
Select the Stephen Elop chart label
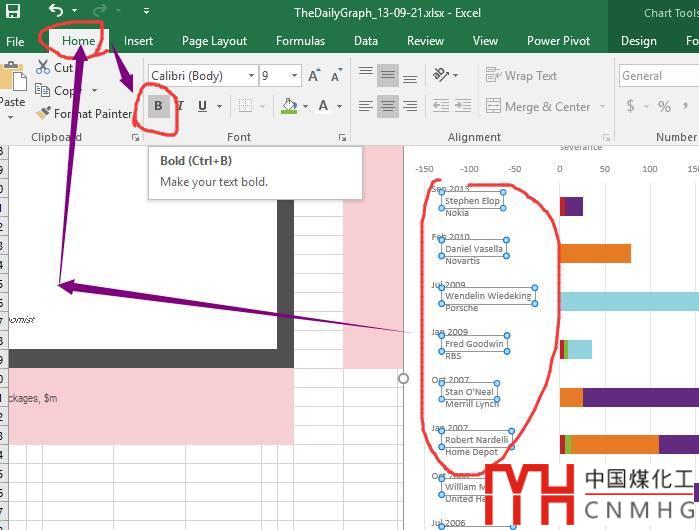[472, 201]
